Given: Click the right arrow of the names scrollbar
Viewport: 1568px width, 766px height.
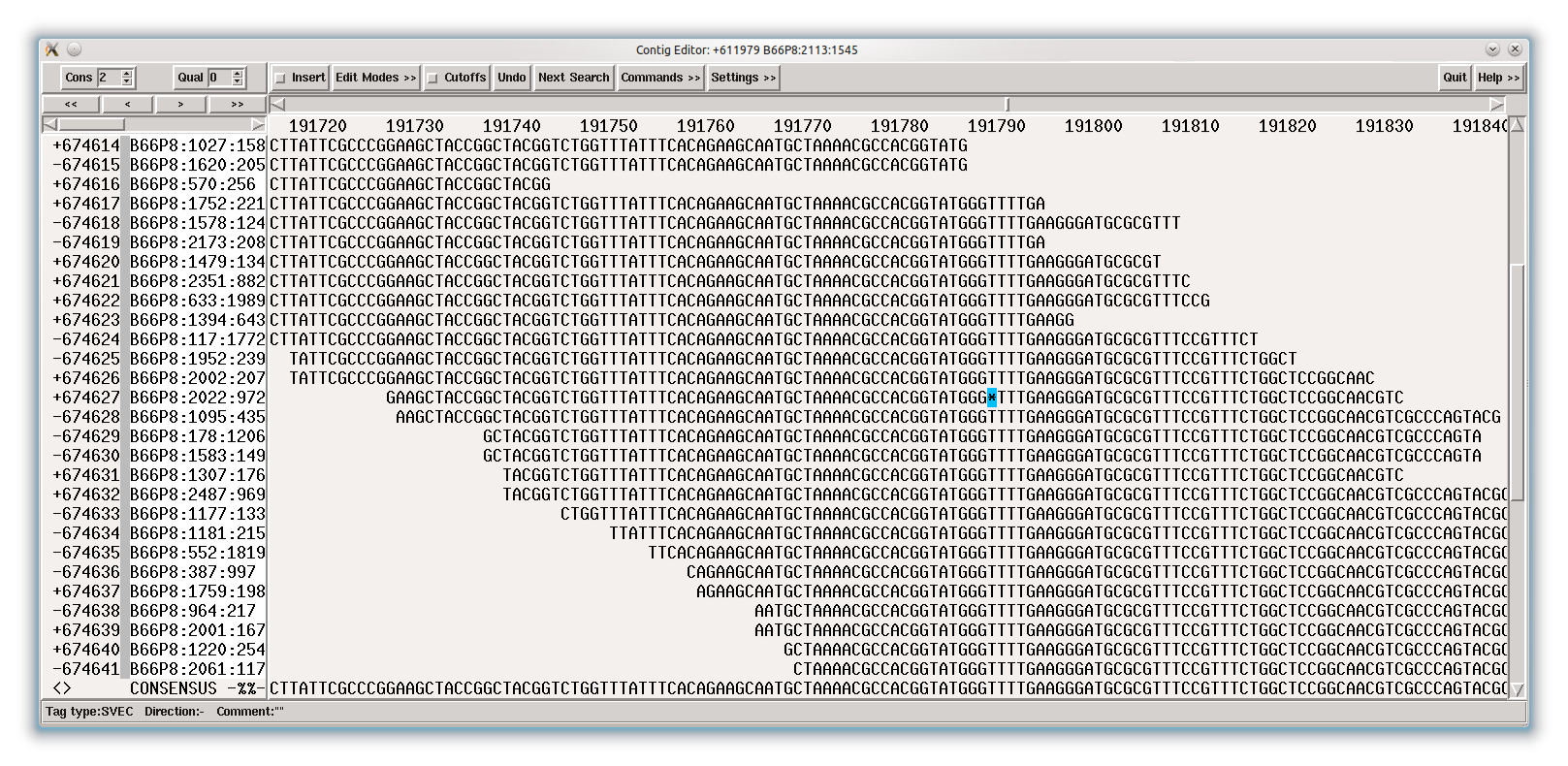Looking at the screenshot, I should (258, 124).
